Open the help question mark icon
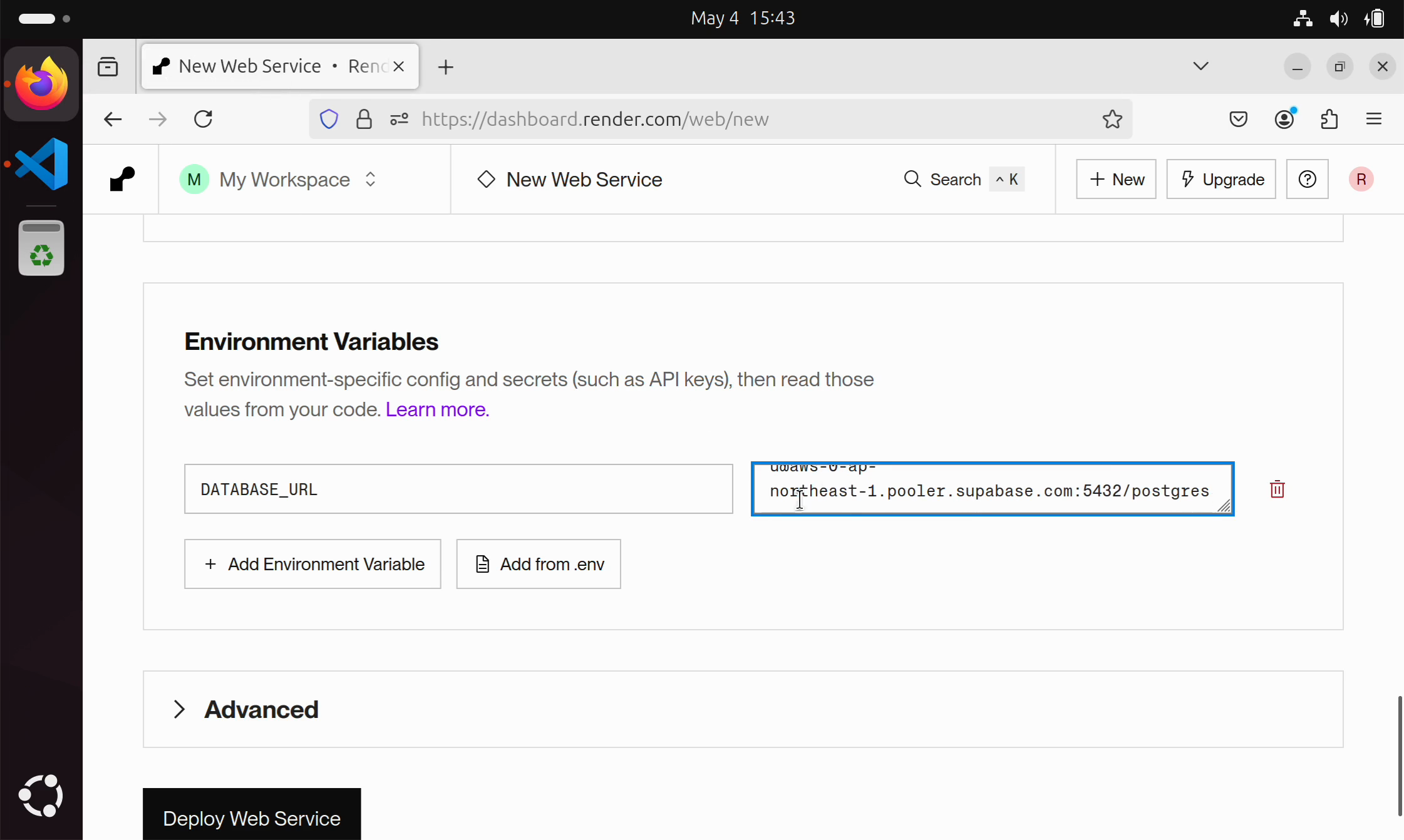 tap(1307, 180)
